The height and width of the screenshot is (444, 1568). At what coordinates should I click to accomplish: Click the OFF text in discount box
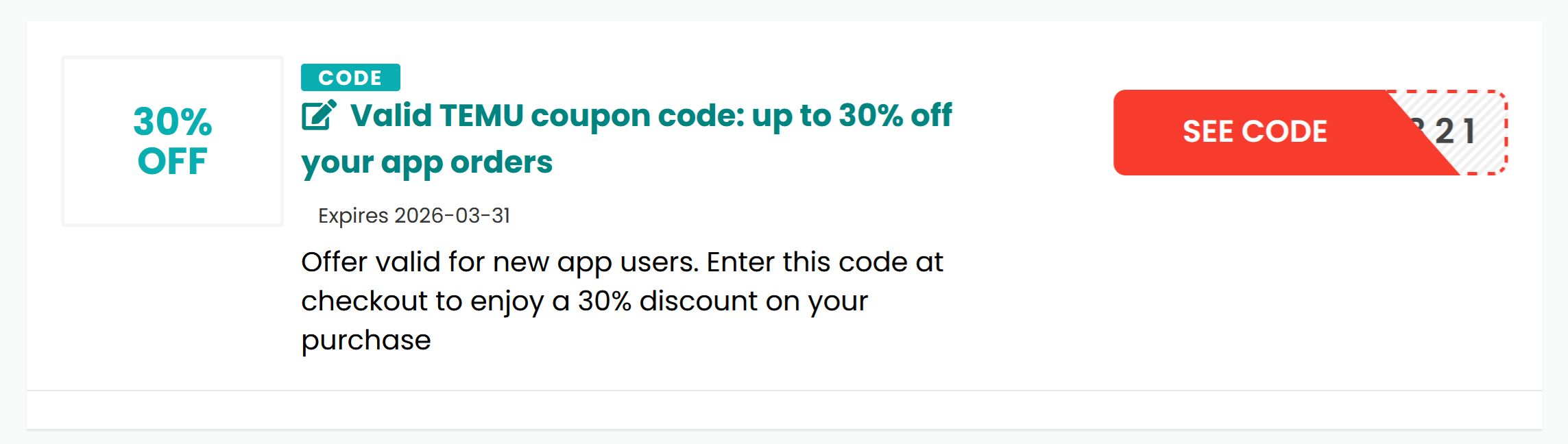pyautogui.click(x=172, y=162)
